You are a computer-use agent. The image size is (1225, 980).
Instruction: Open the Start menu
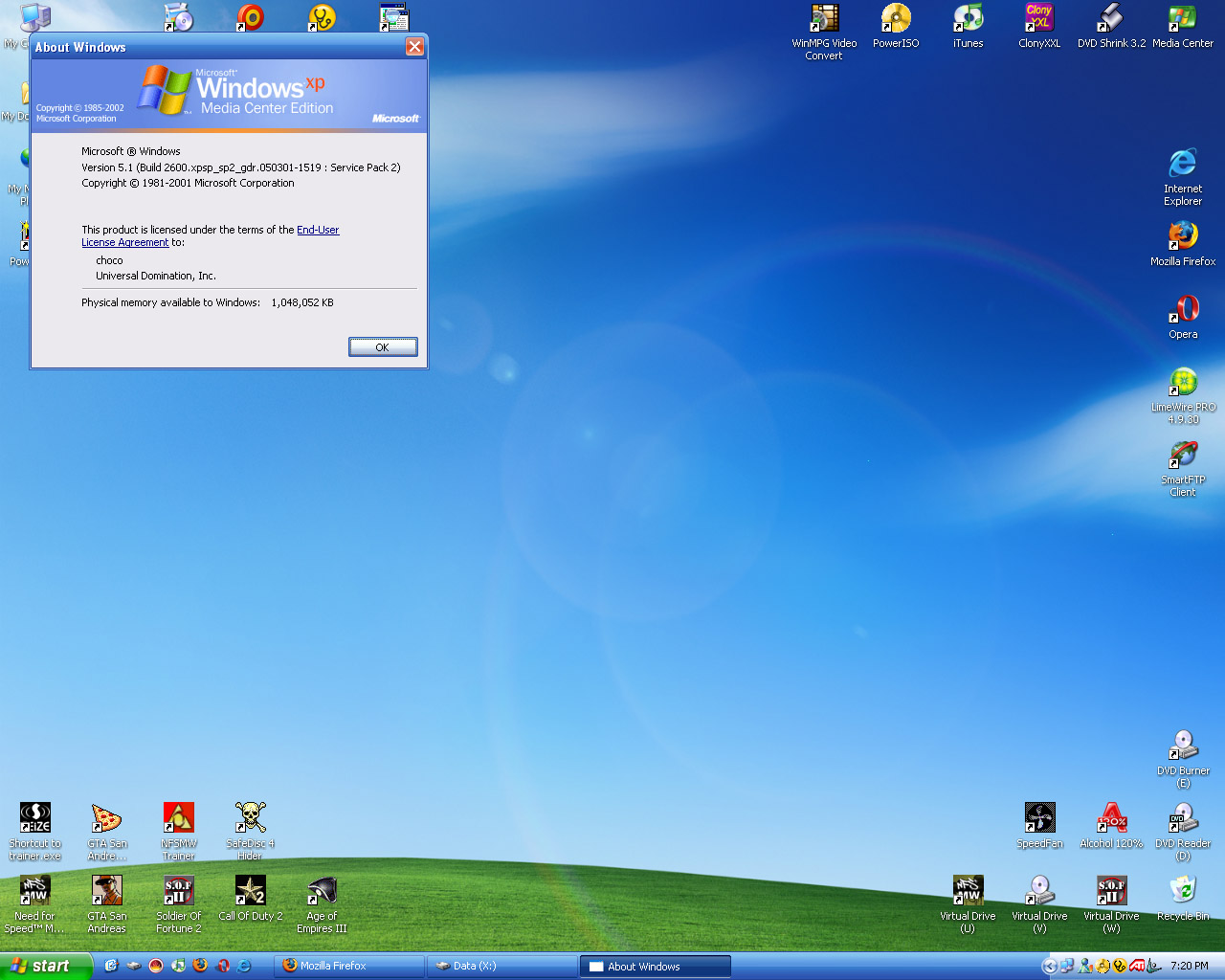pyautogui.click(x=46, y=966)
